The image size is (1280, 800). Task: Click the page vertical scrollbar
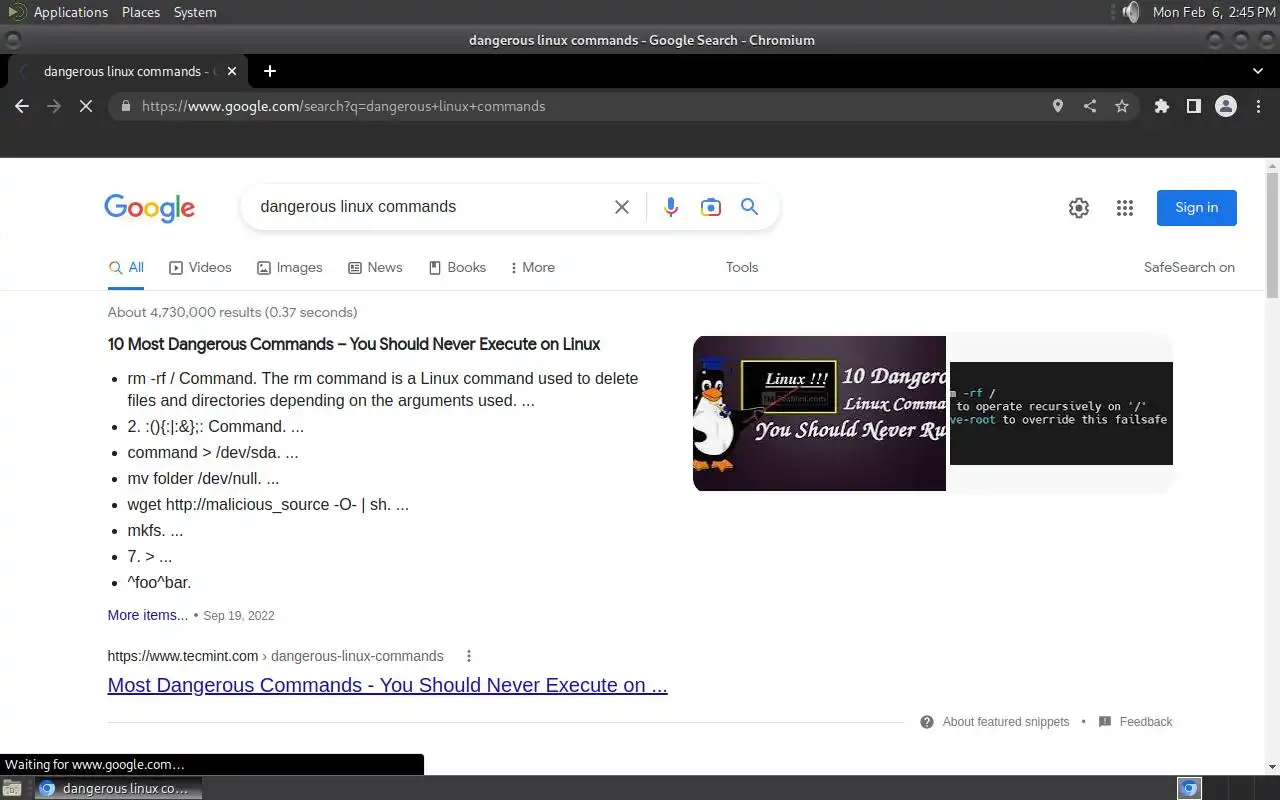point(1272,234)
